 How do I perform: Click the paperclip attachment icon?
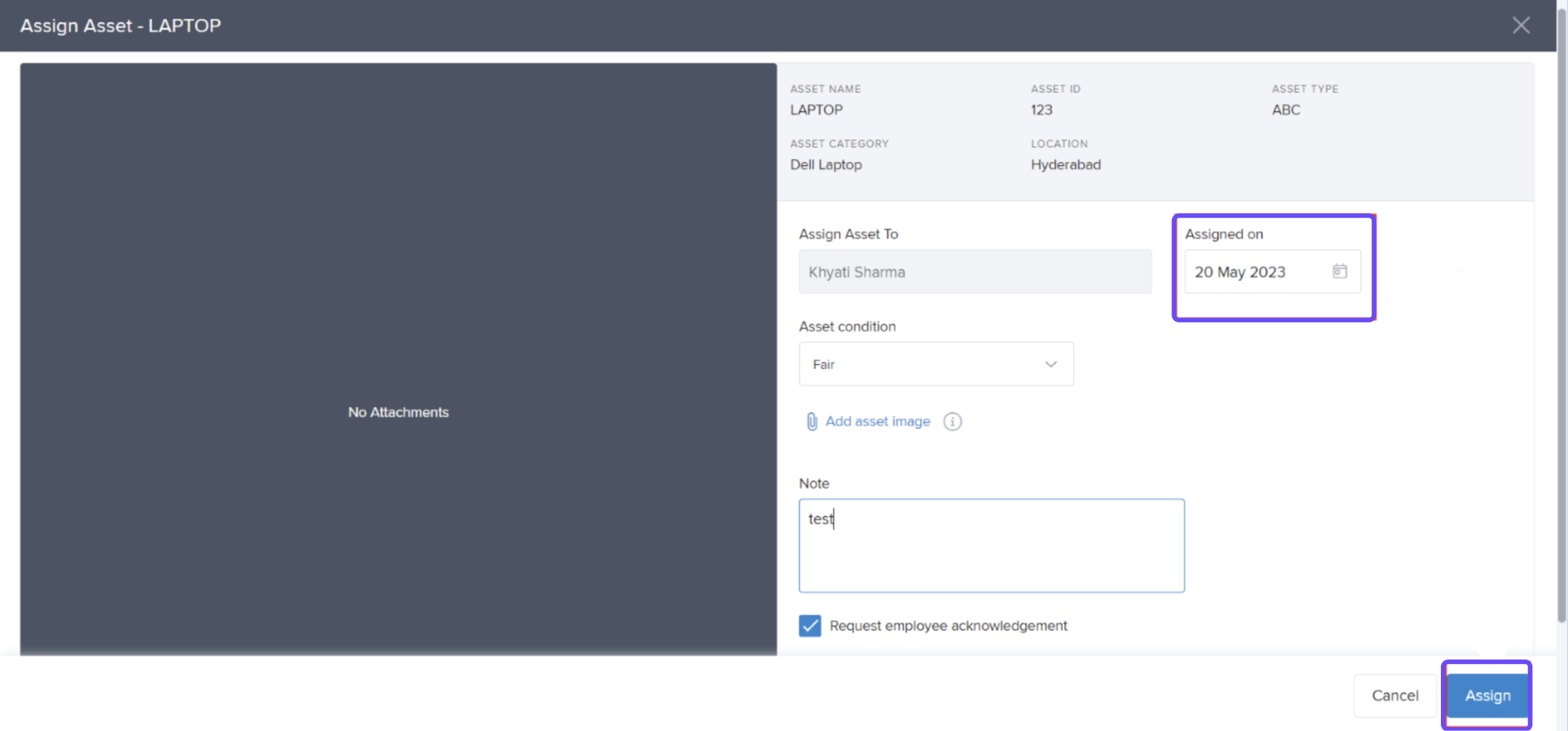pyautogui.click(x=811, y=421)
